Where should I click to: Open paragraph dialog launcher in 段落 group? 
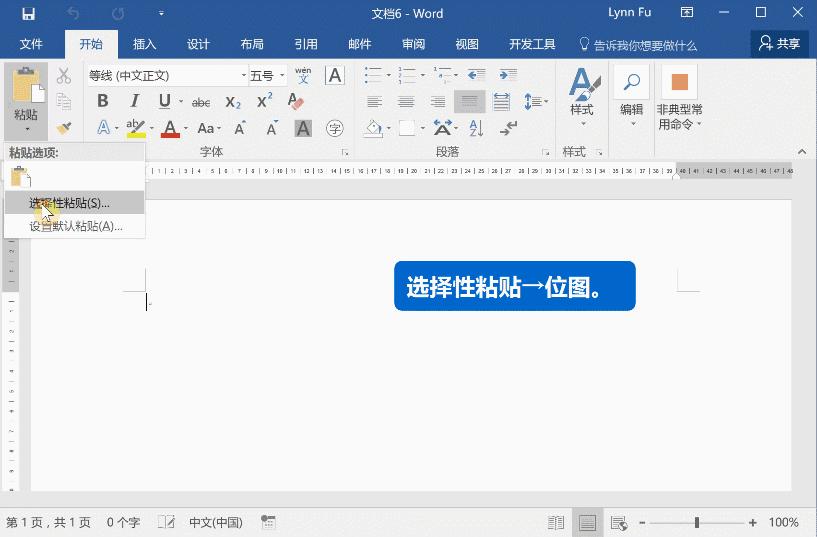pos(546,153)
